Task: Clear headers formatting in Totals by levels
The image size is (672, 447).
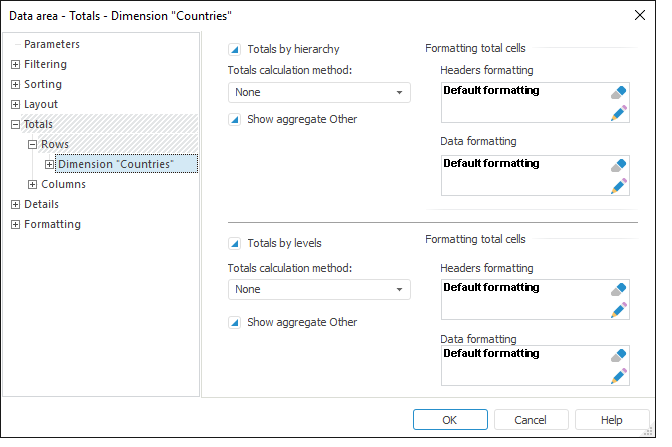Action: 619,289
